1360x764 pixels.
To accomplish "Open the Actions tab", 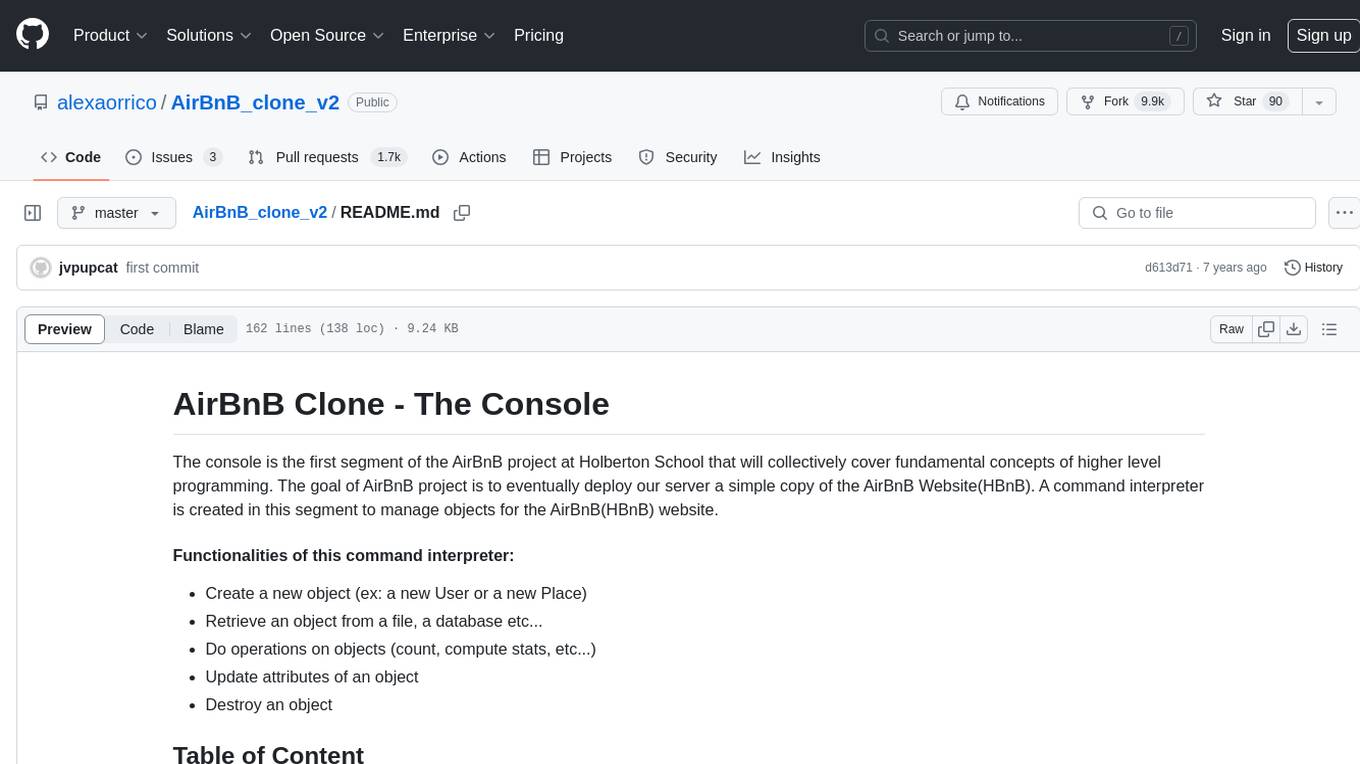I will pos(469,157).
